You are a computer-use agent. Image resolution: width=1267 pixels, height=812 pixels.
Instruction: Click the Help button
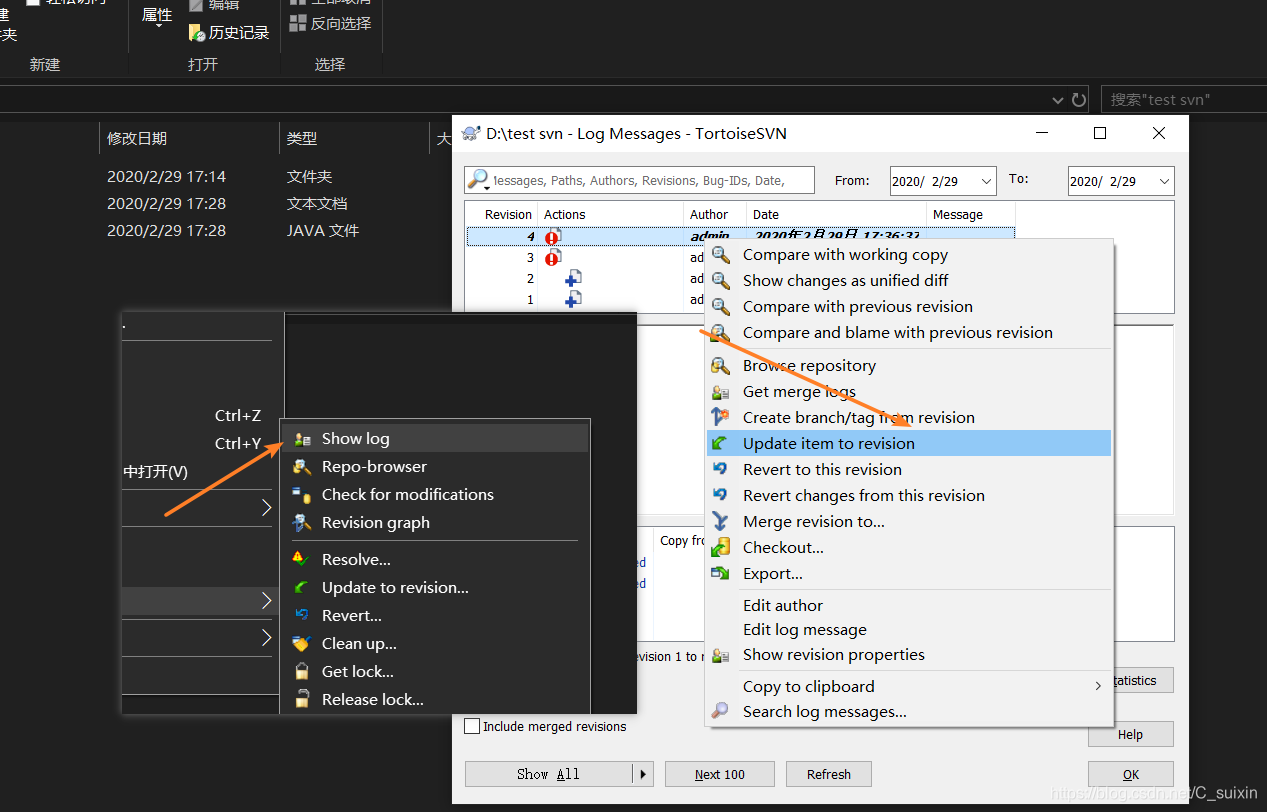pos(1131,734)
